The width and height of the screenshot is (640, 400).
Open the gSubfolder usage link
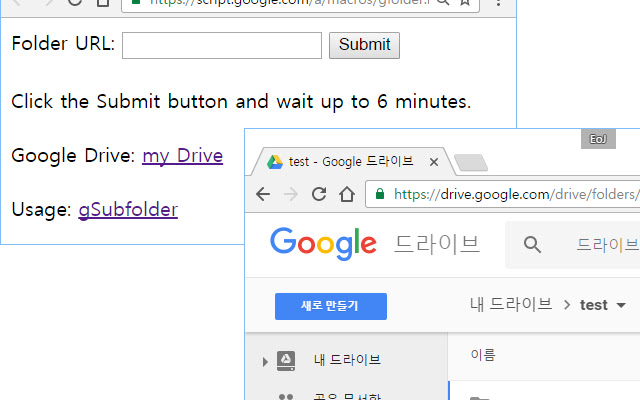[128, 210]
